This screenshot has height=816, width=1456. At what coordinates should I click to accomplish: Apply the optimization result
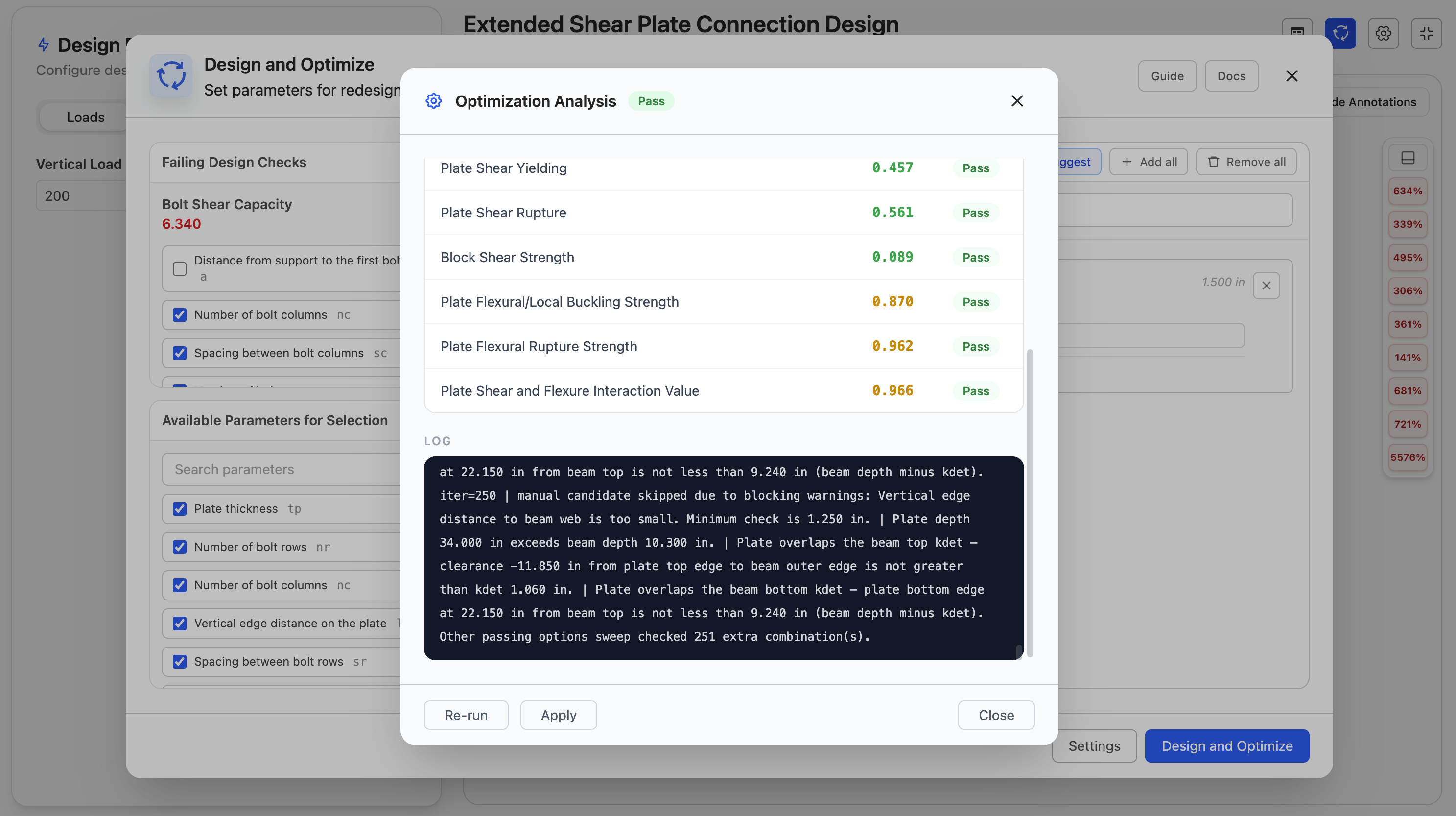click(x=559, y=715)
